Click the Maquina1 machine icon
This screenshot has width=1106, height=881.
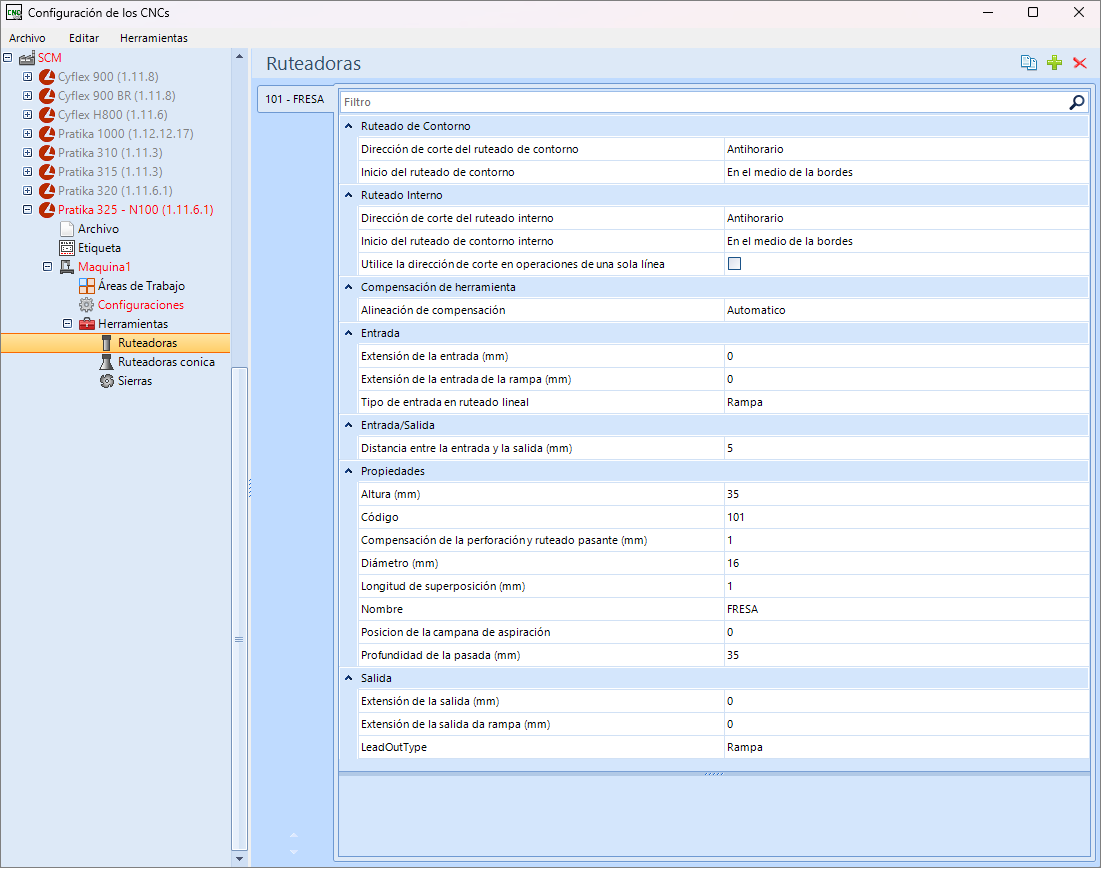[x=67, y=267]
